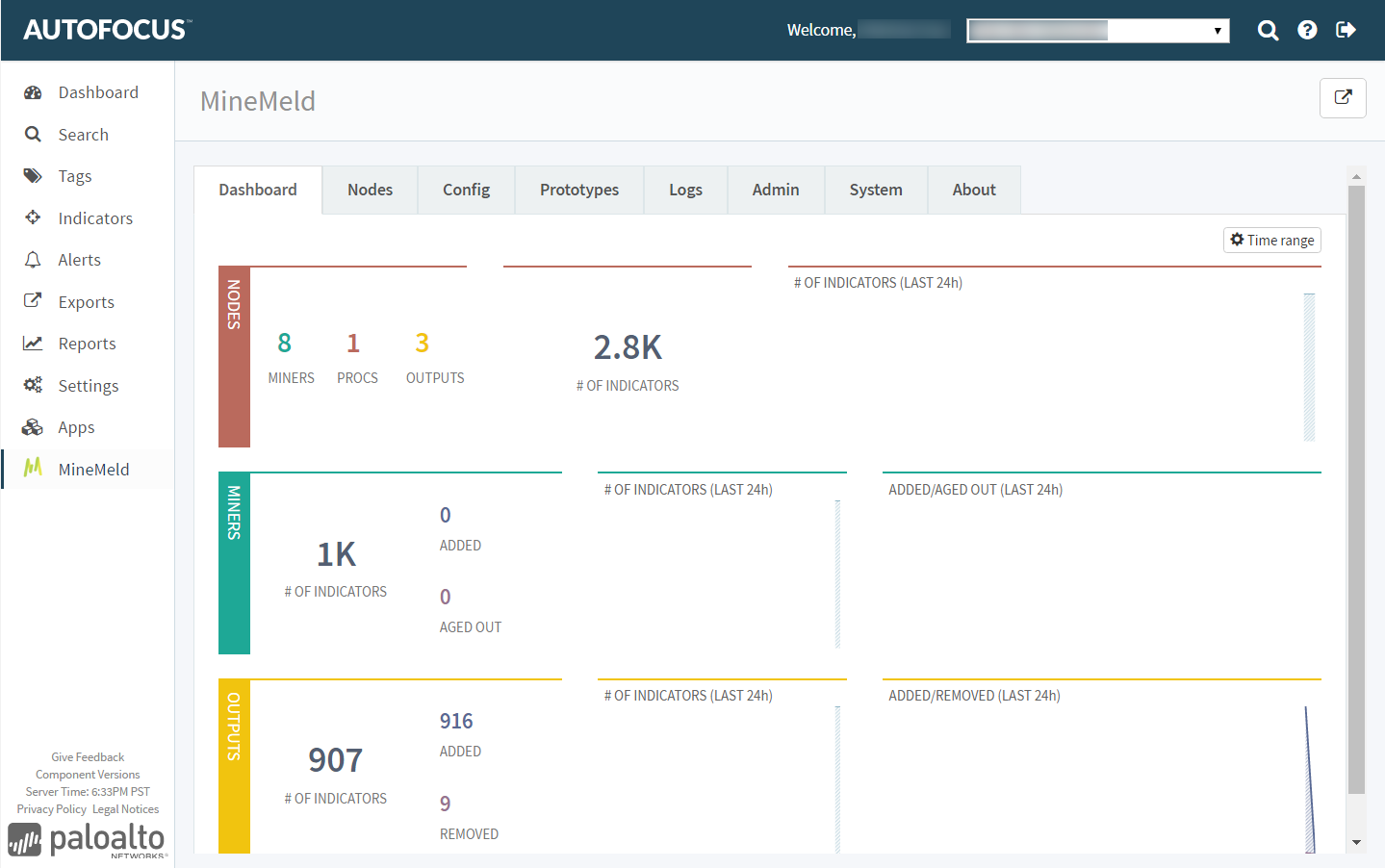Viewport: 1385px width, 868px height.
Task: Switch to the Nodes tab
Action: tap(370, 190)
